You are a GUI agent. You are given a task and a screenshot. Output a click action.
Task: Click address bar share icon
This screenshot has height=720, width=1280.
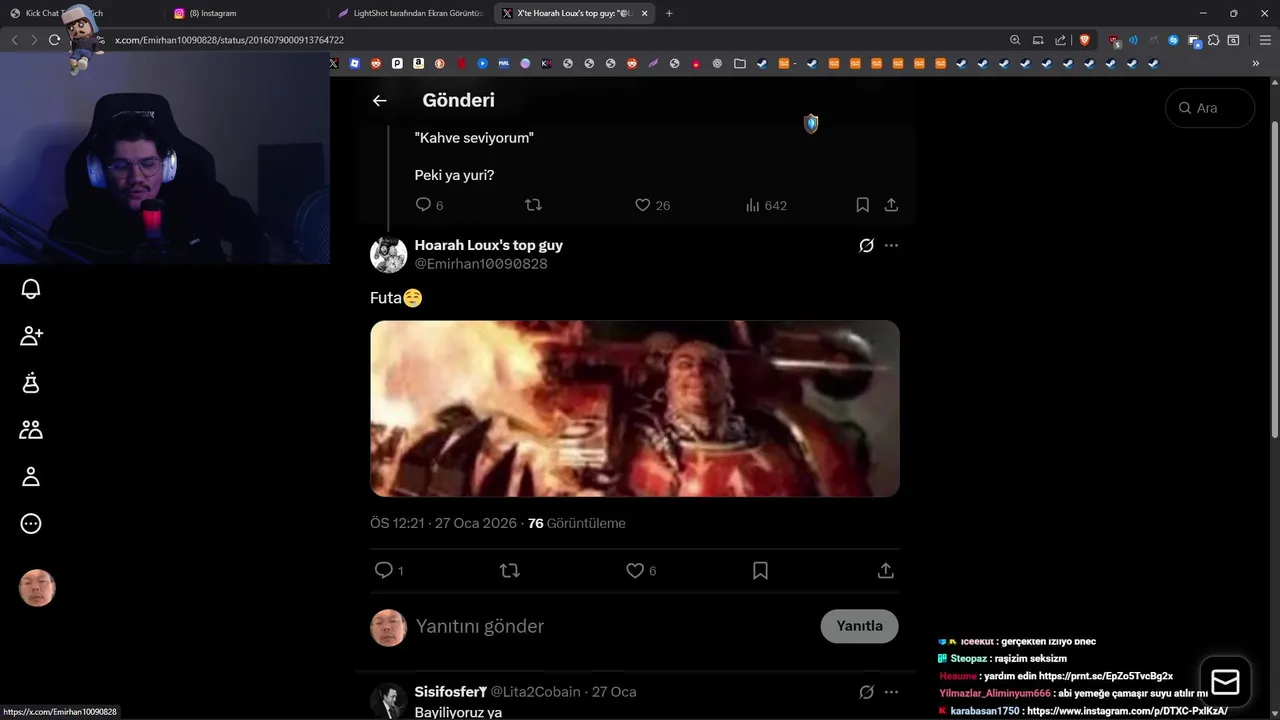tap(1060, 40)
